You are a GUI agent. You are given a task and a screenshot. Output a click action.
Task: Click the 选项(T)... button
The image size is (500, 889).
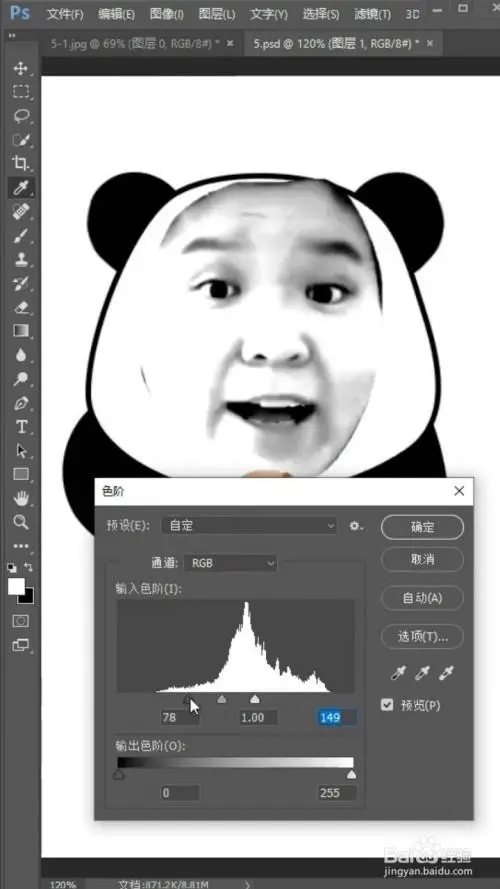point(422,636)
